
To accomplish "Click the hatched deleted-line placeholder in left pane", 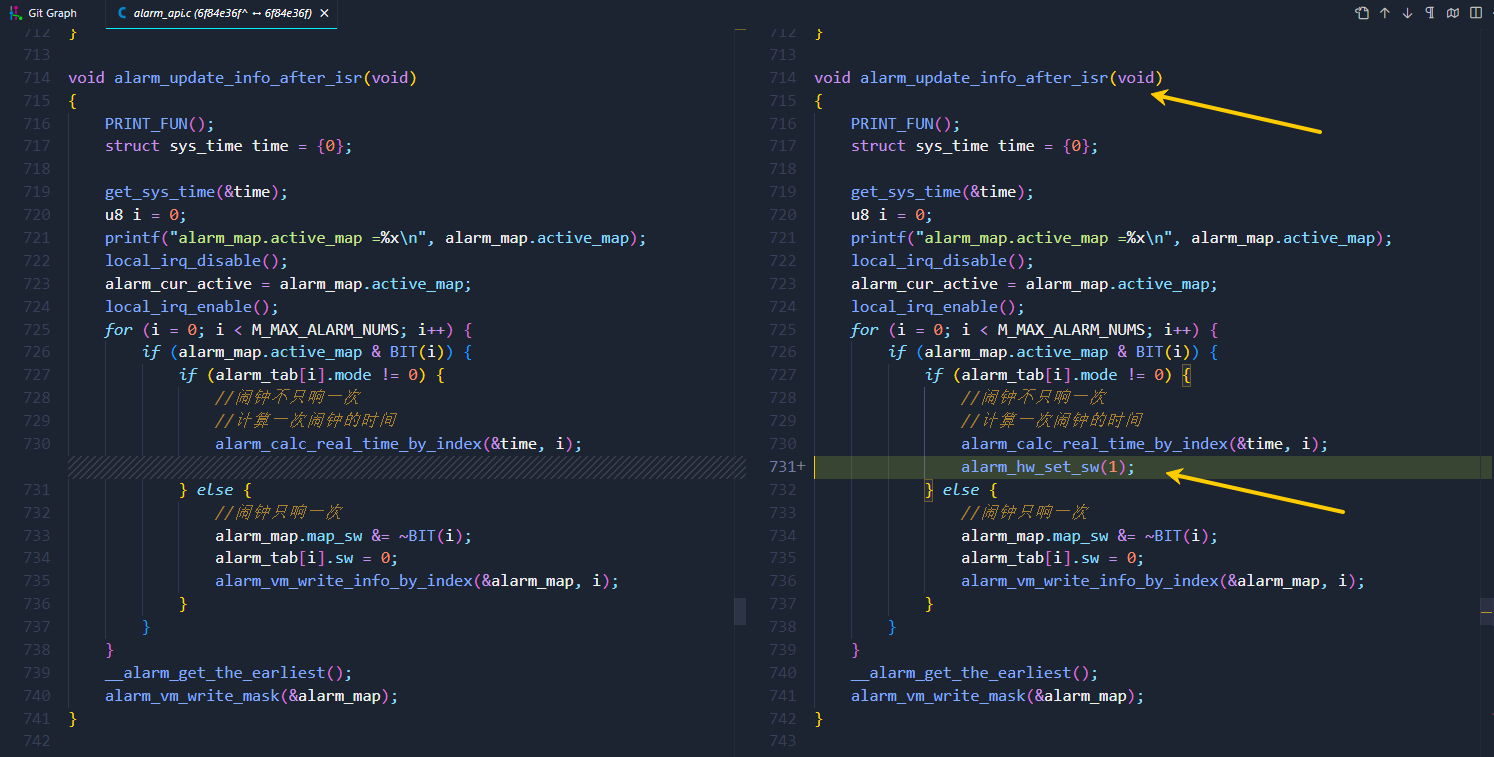I will click(407, 467).
